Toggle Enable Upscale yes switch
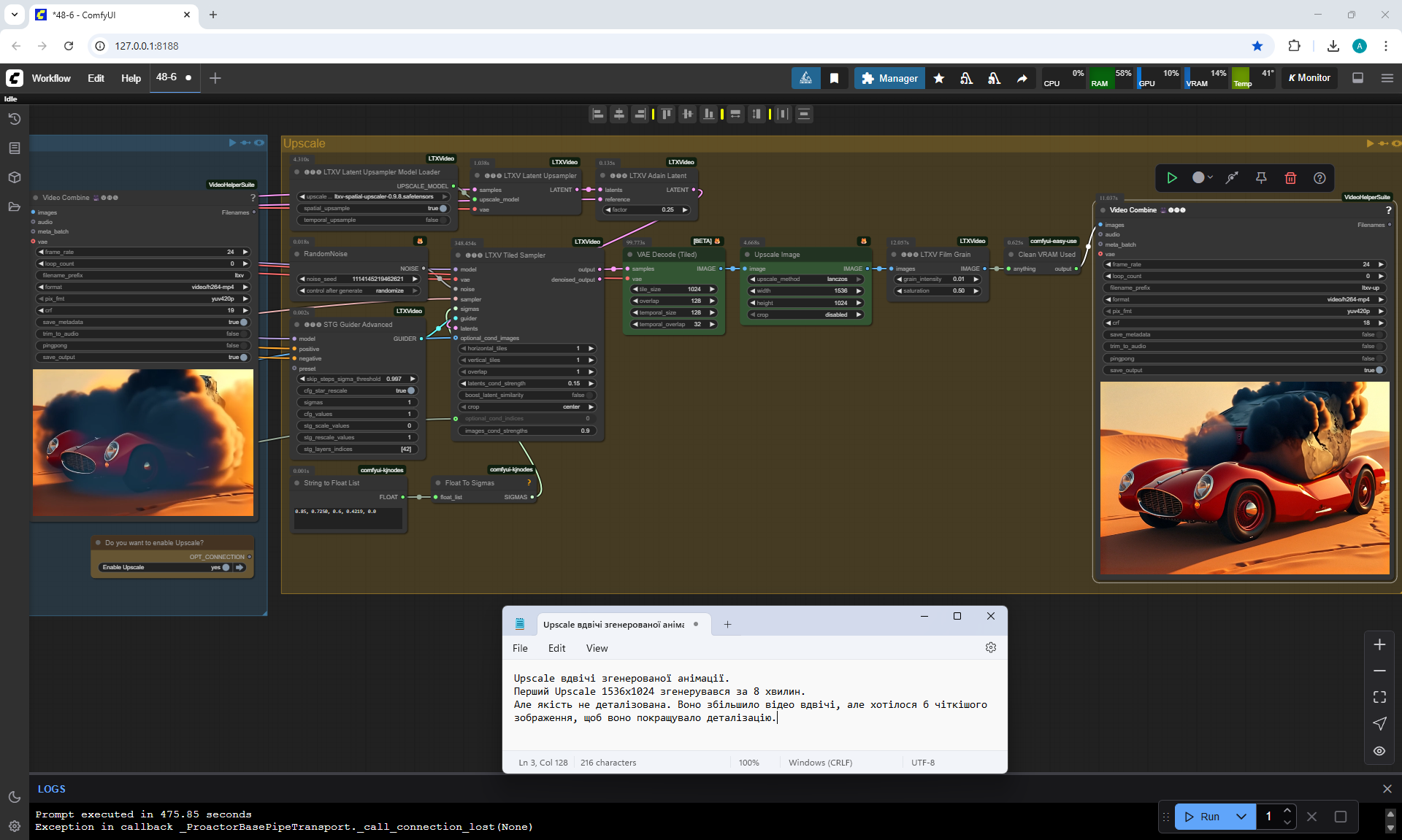Image resolution: width=1402 pixels, height=840 pixels. coord(225,567)
